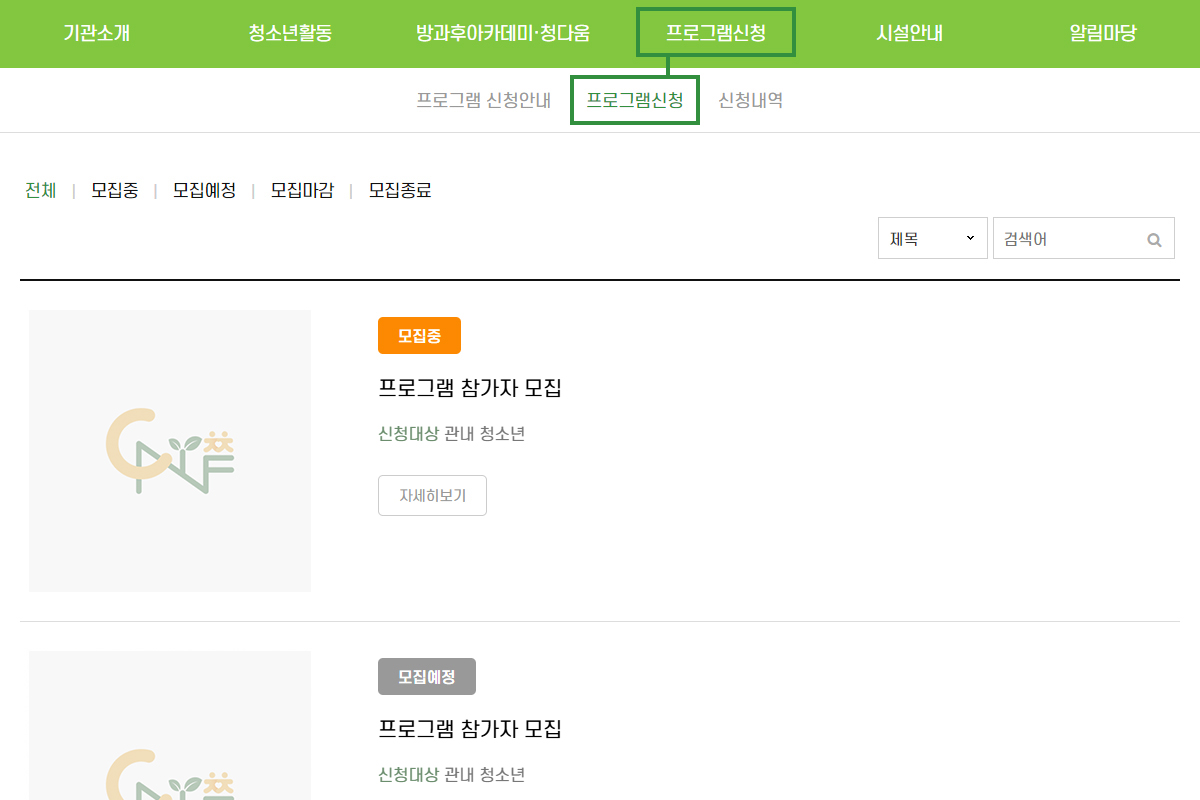View the 신청내역 sub-tab
Viewport: 1200px width, 800px height.
pyautogui.click(x=750, y=100)
